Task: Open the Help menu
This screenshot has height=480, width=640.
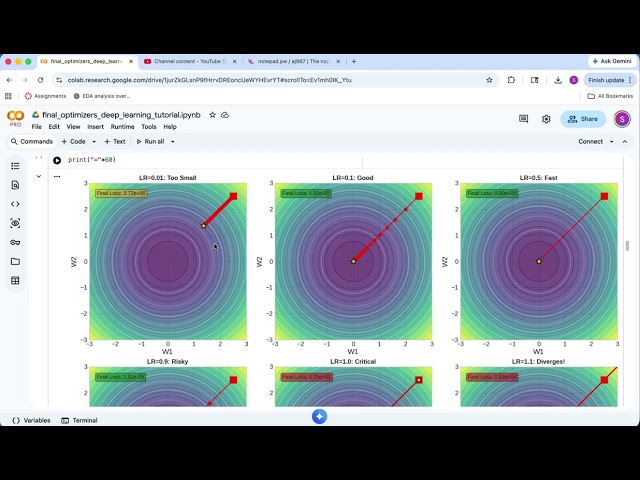Action: pos(170,127)
